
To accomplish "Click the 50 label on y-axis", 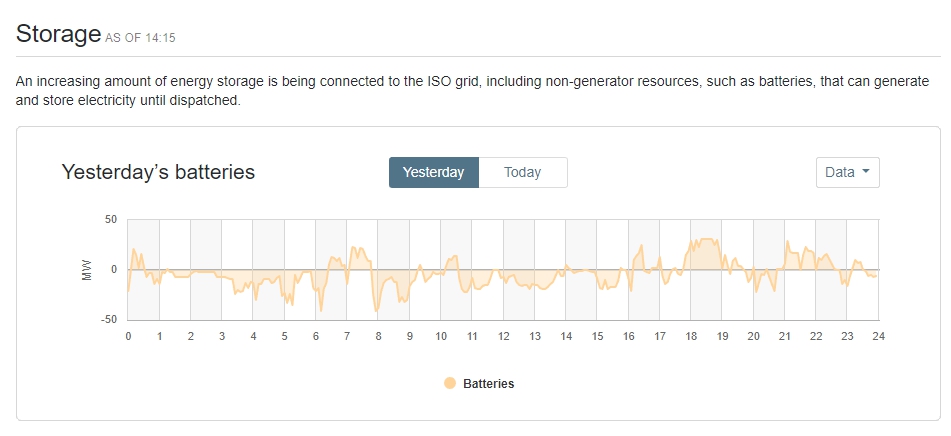I will pyautogui.click(x=111, y=220).
